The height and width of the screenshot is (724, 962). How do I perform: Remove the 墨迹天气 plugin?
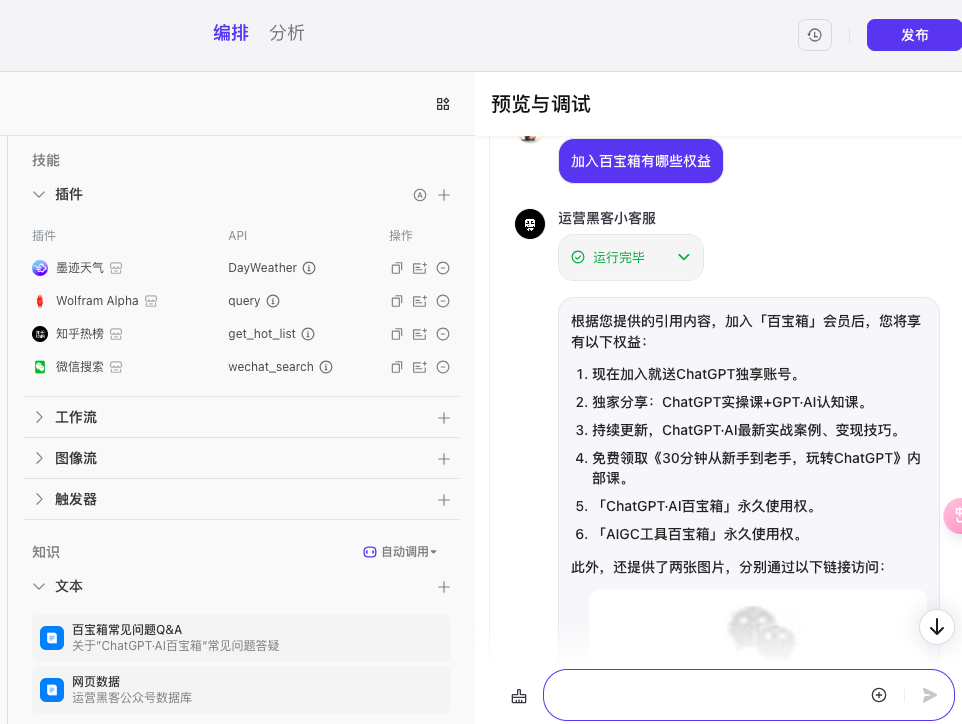[x=443, y=268]
